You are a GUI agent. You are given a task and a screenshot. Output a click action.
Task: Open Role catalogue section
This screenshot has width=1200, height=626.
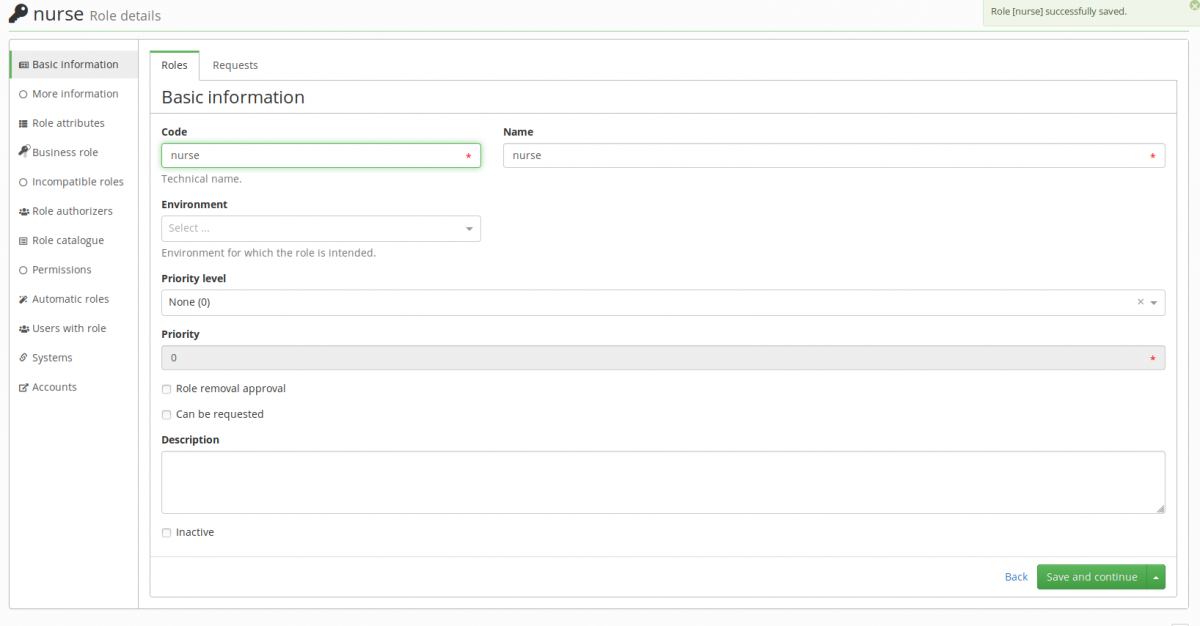pos(74,241)
